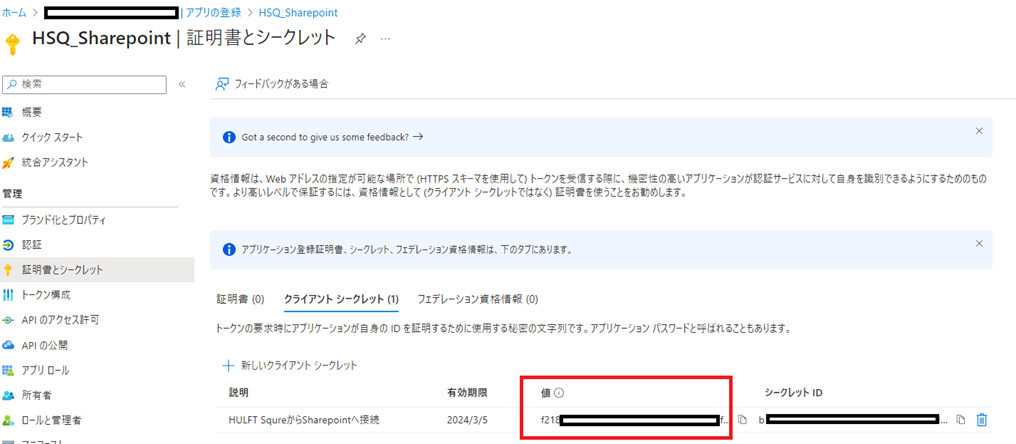Open API の公開 in sidebar
1016x444 pixels.
44,345
